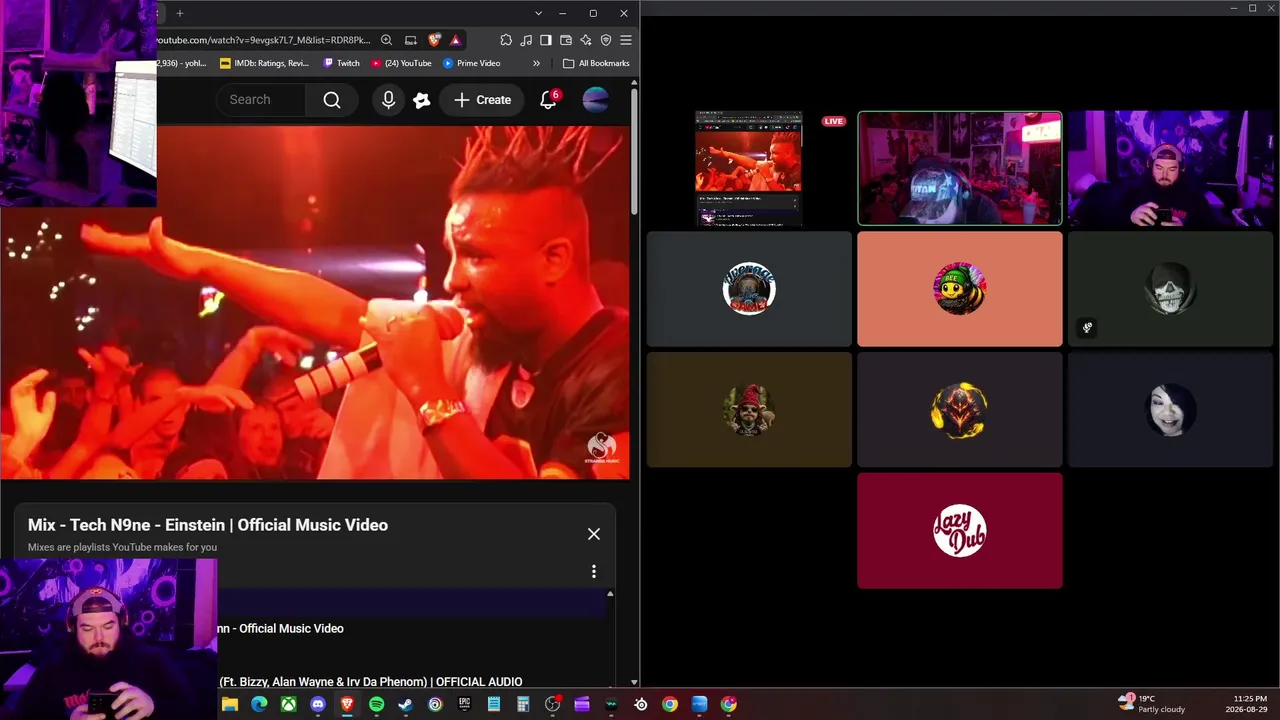
Task: Open Steam from the taskbar
Action: [405, 704]
